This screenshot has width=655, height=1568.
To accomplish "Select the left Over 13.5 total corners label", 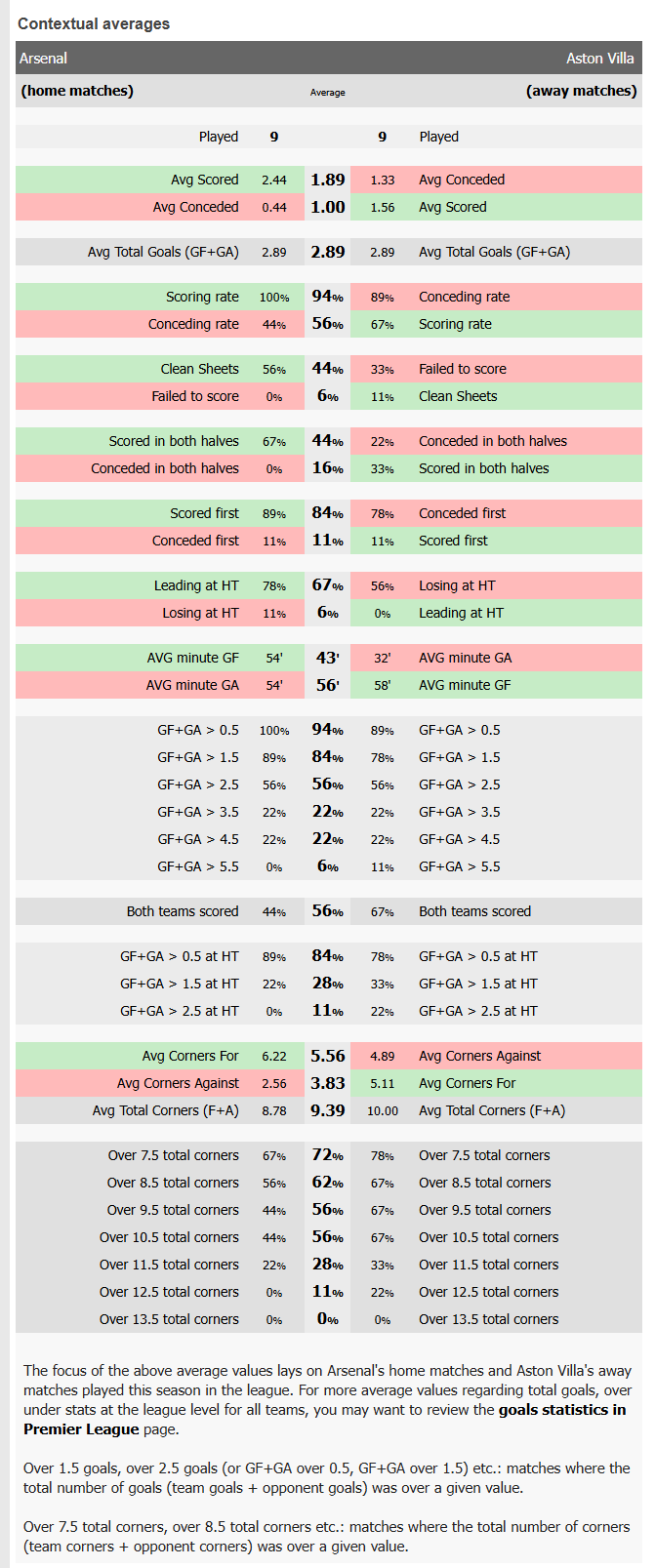I will tap(169, 1319).
